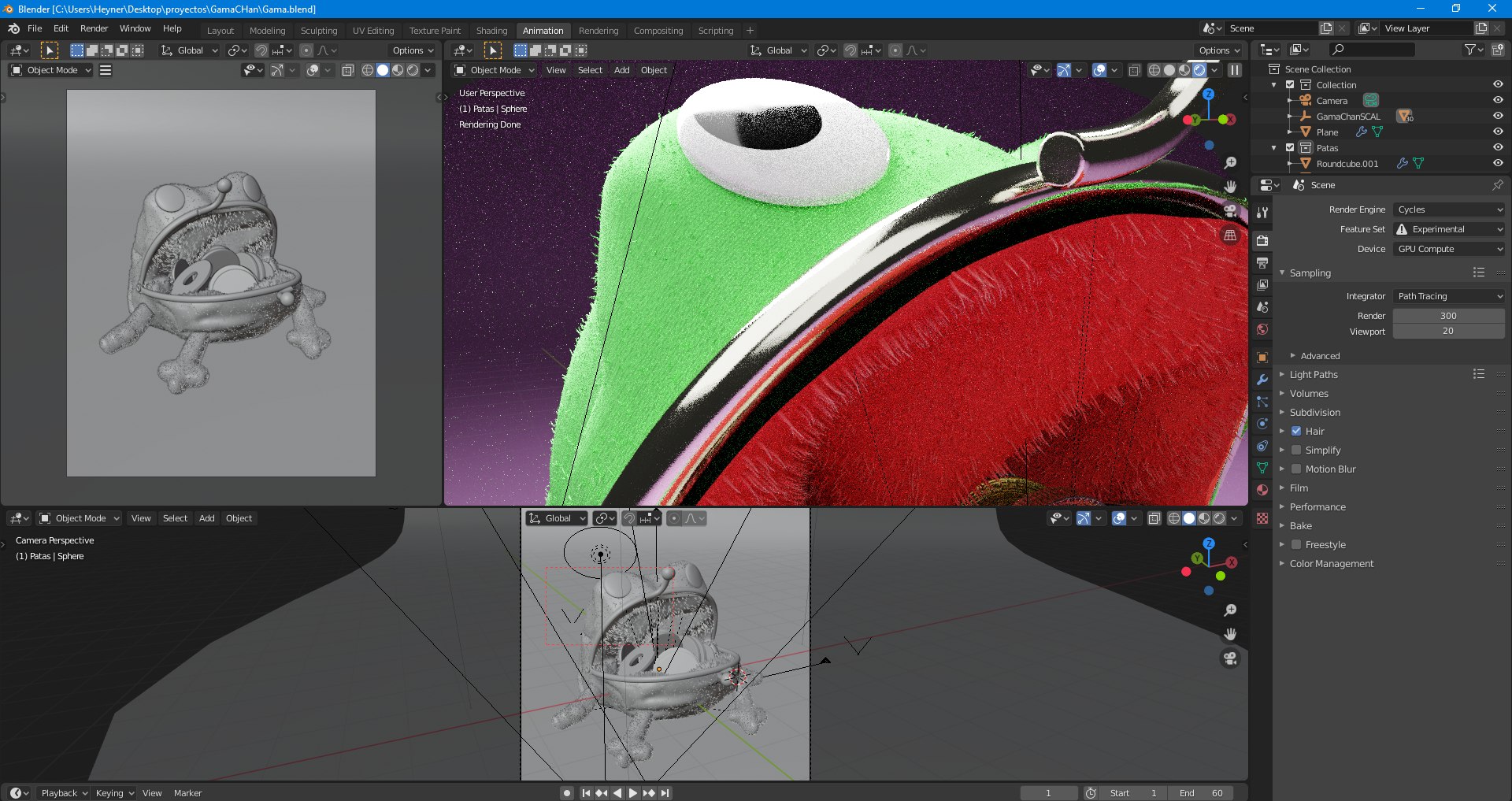Viewport: 1512px width, 801px height.
Task: Switch to the Compositing workspace tab
Action: click(x=658, y=31)
